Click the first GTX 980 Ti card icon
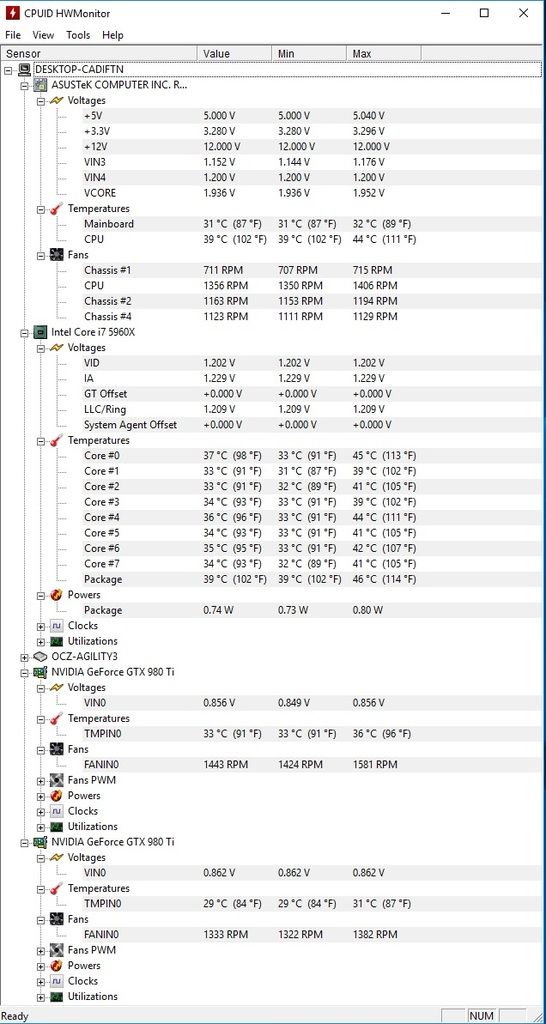Image resolution: width=546 pixels, height=1024 pixels. 40,671
